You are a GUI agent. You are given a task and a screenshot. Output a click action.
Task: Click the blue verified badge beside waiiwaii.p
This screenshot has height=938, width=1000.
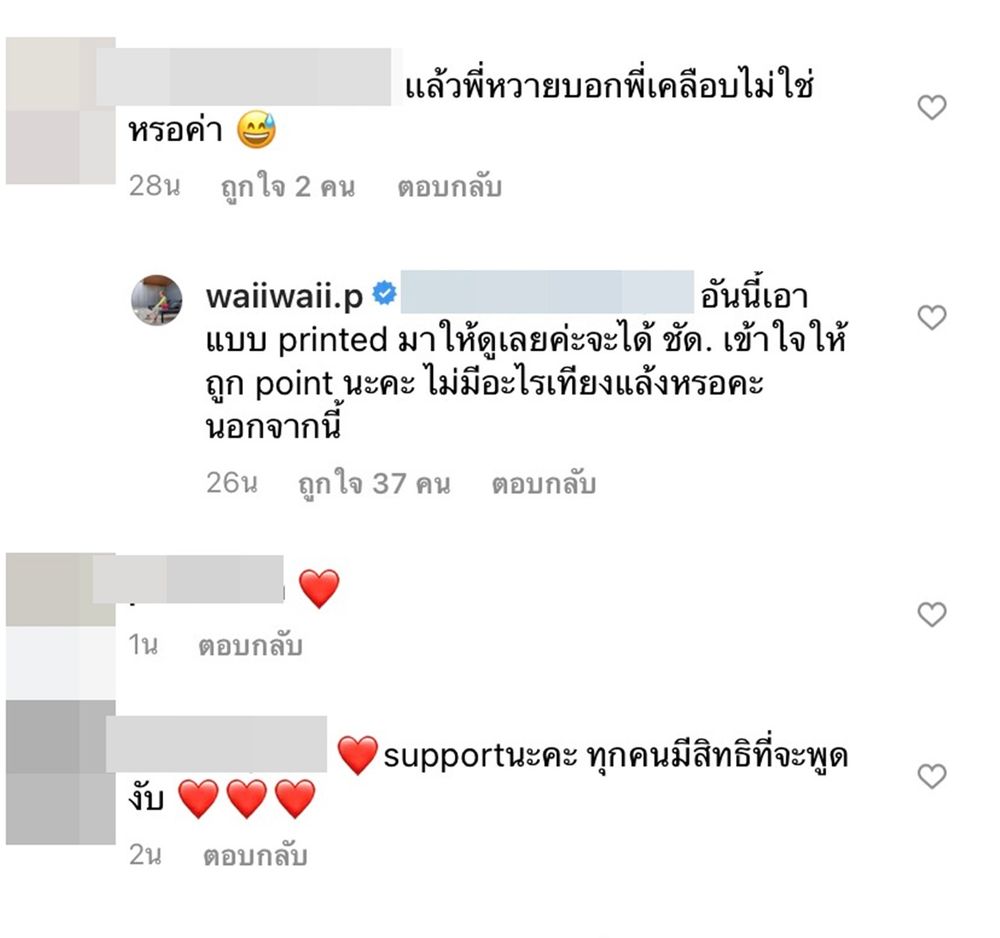pyautogui.click(x=385, y=294)
